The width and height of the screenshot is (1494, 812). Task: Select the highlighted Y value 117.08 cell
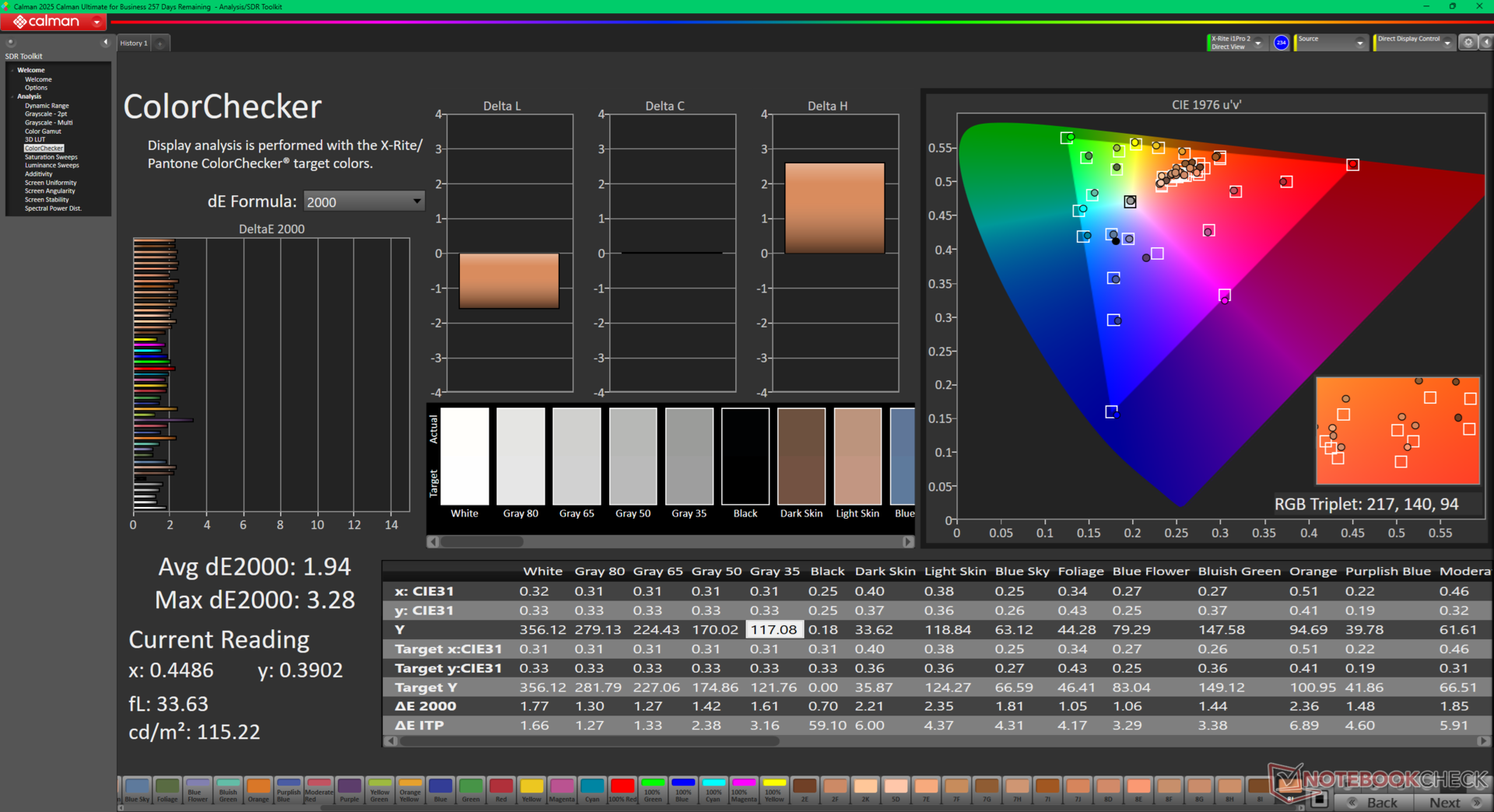click(x=773, y=629)
